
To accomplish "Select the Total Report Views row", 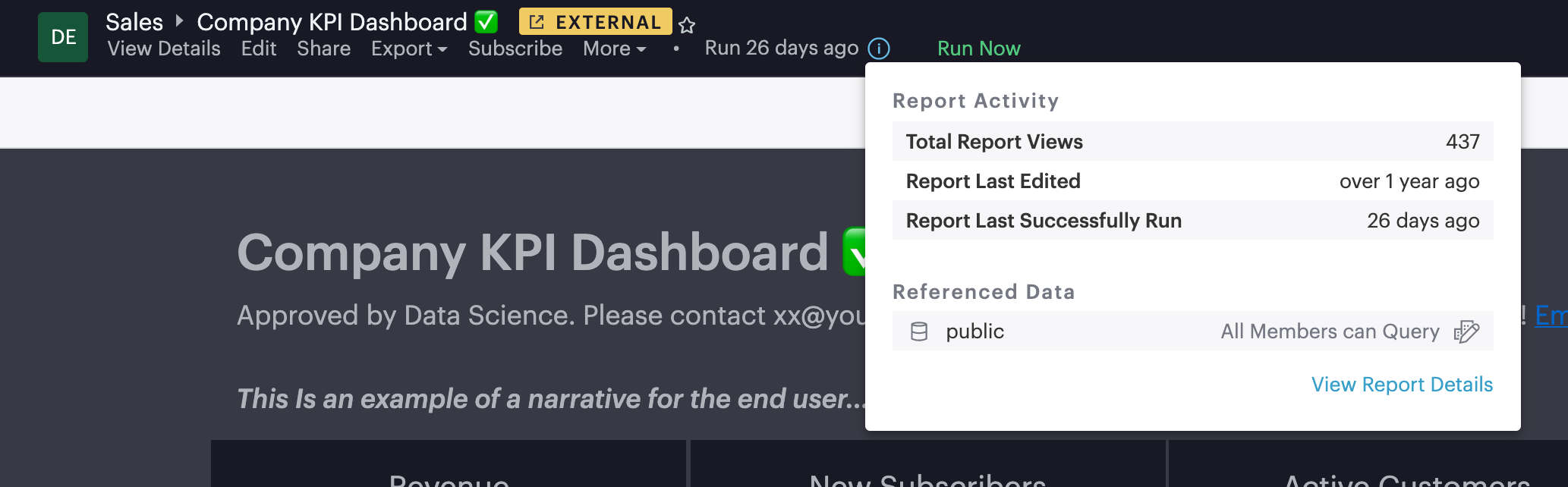I will [1192, 141].
